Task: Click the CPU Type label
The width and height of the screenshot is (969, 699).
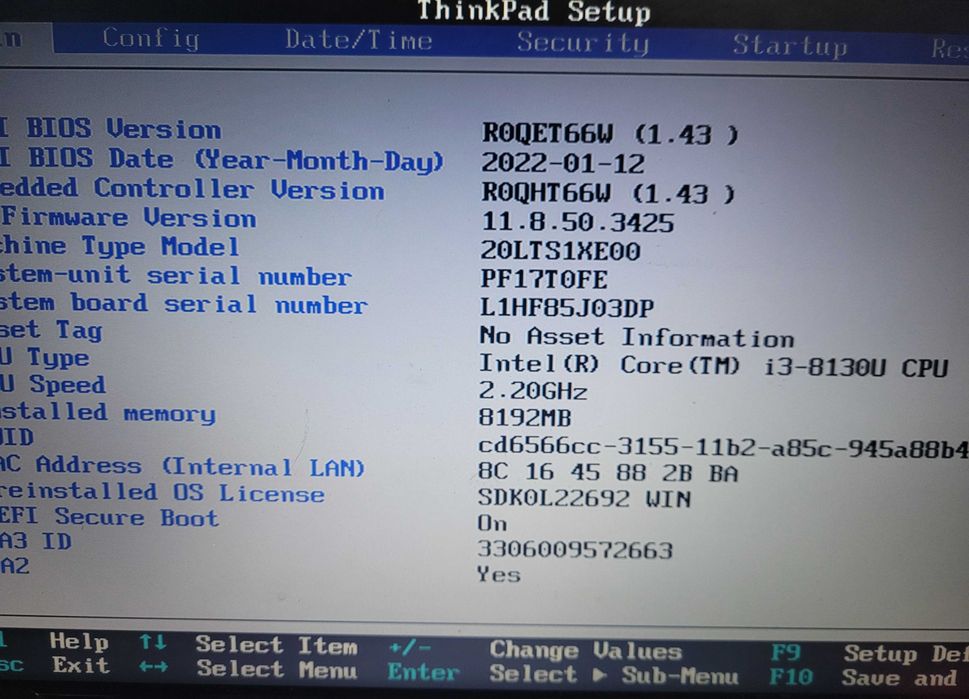Action: [x=44, y=358]
